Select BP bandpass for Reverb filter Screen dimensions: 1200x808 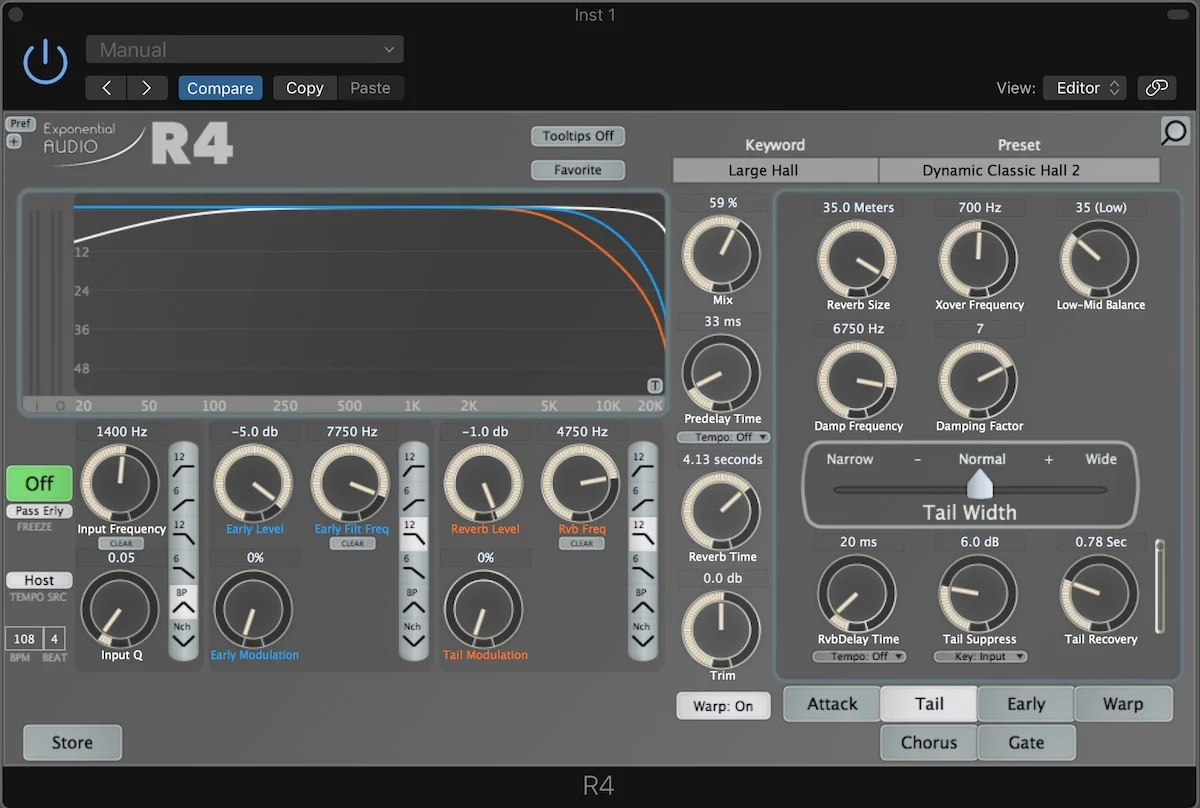pos(642,600)
